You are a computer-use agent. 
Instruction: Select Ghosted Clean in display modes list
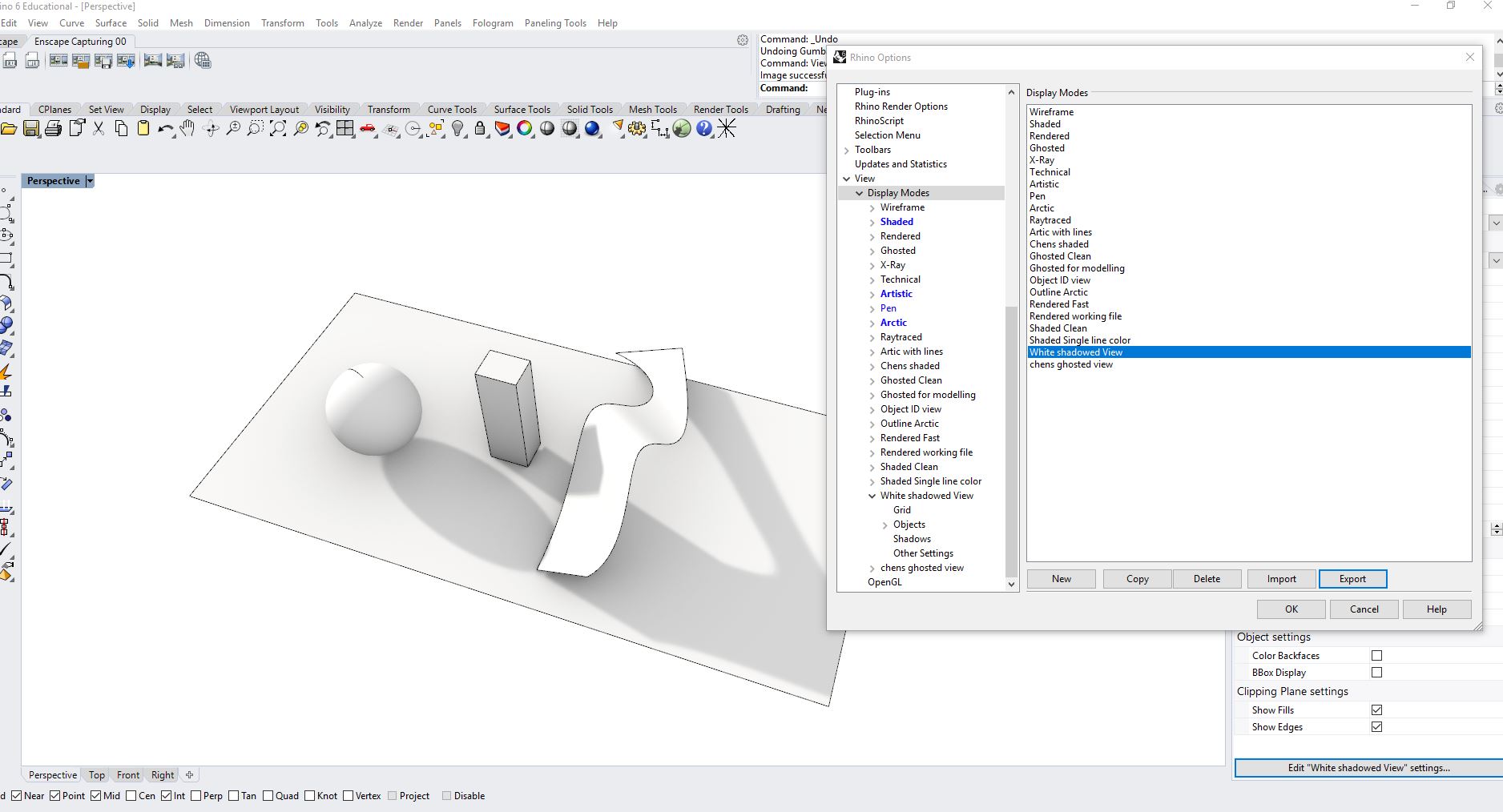pos(1060,256)
